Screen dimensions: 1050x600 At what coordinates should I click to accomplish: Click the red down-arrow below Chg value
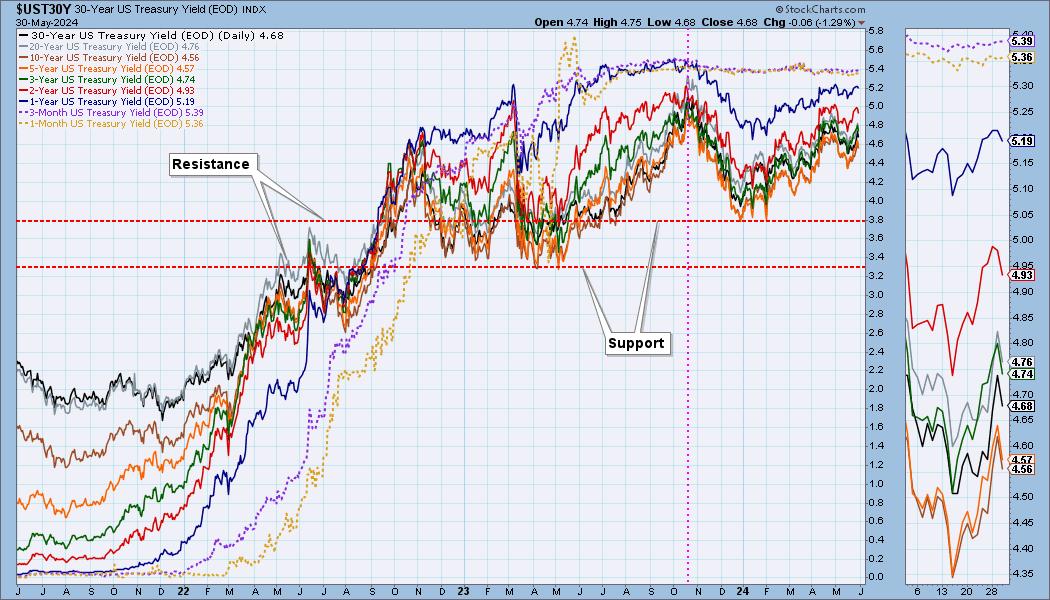(862, 23)
